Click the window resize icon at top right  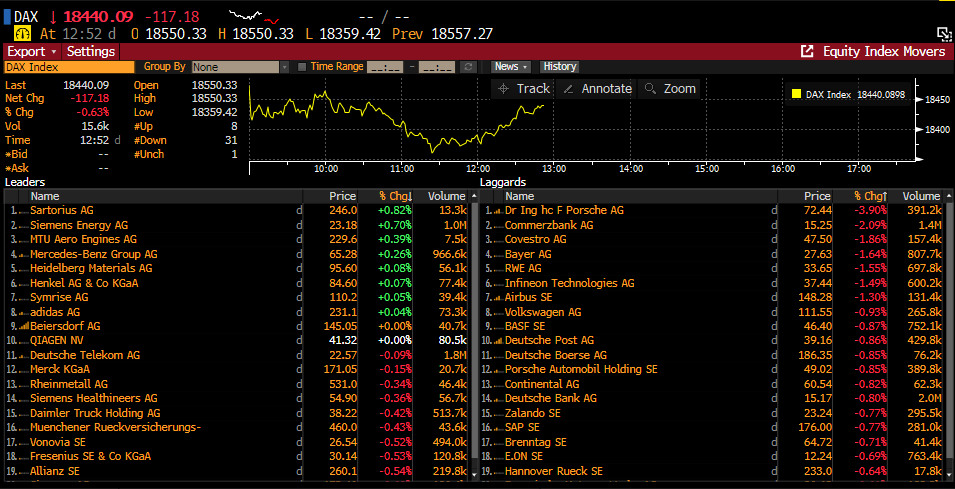(x=942, y=33)
